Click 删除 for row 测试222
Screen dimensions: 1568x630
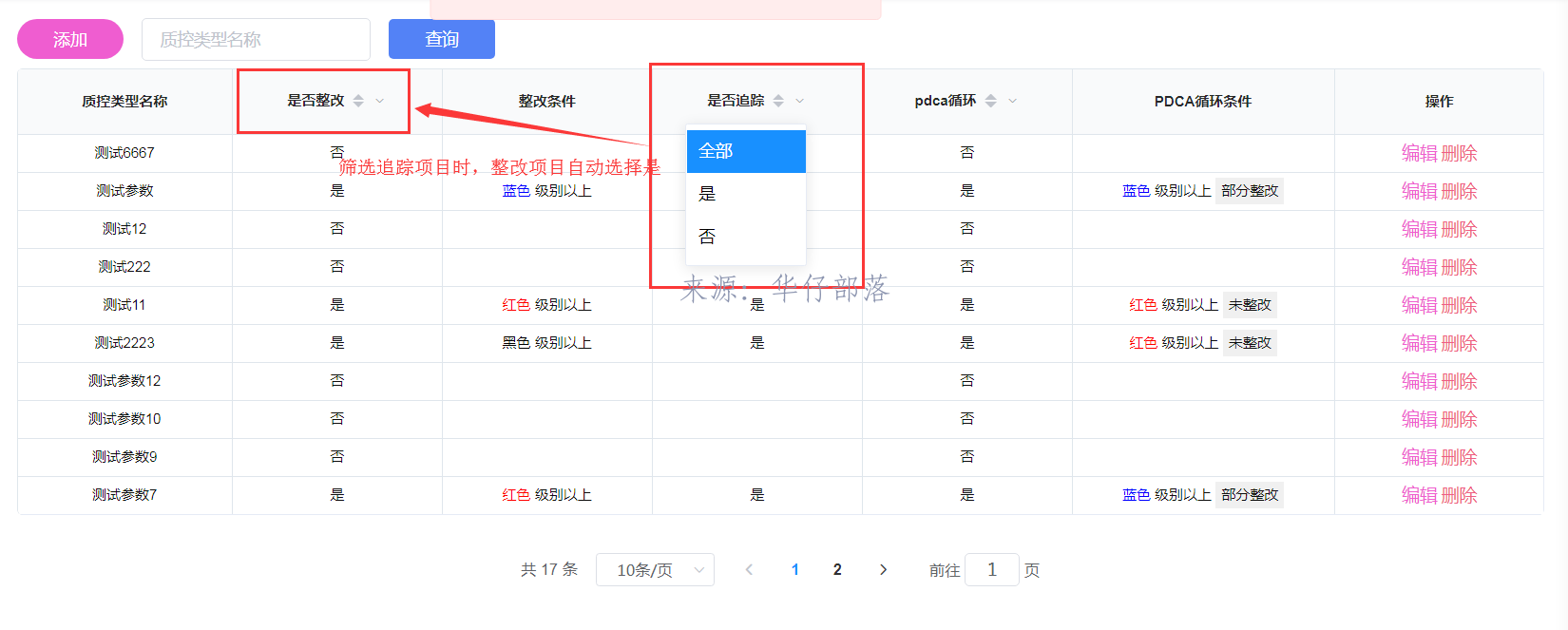pos(1459,267)
